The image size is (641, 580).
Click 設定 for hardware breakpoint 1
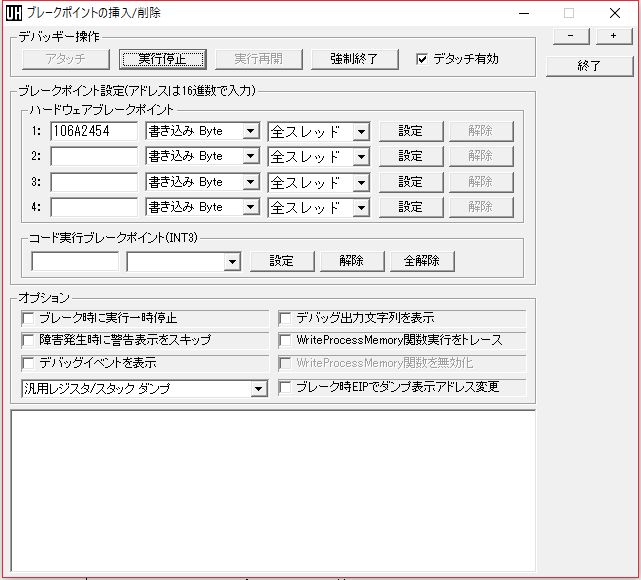click(x=411, y=131)
